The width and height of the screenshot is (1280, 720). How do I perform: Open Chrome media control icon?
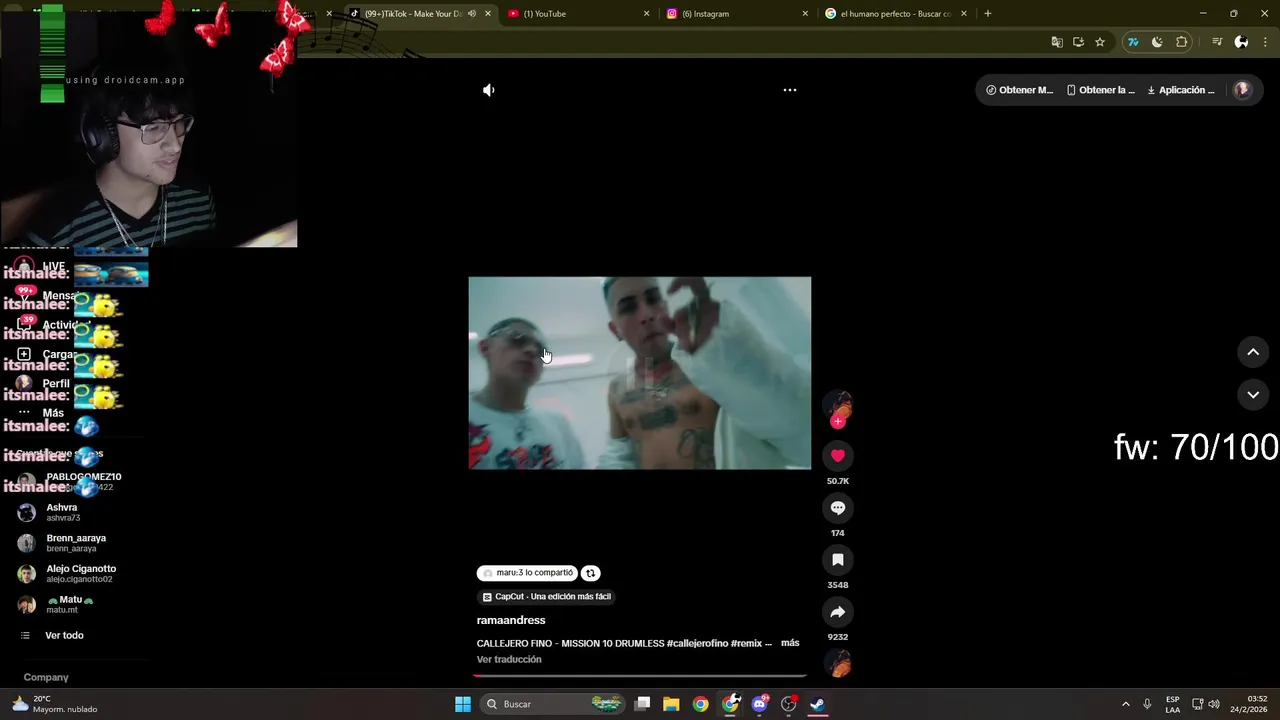pos(1217,42)
